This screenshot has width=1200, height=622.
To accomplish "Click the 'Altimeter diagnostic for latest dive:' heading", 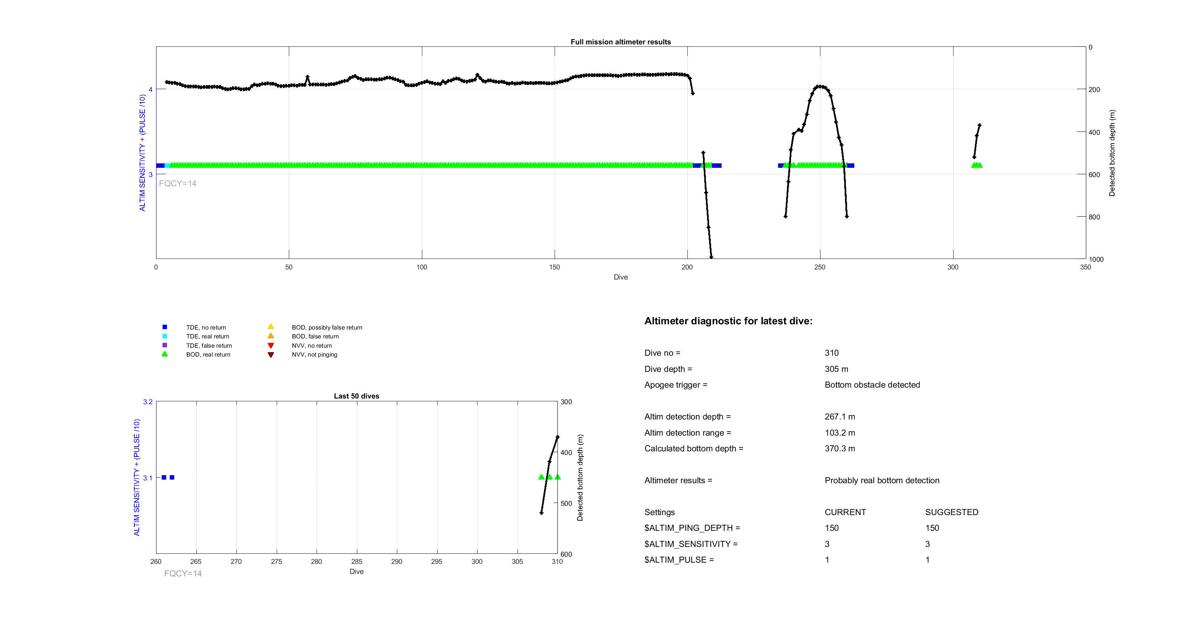I will pyautogui.click(x=728, y=321).
